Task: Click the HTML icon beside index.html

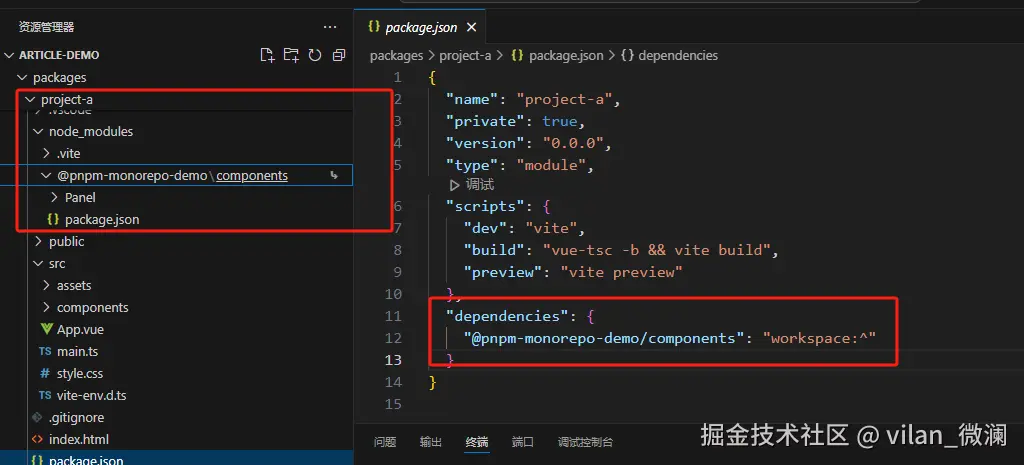Action: point(37,440)
